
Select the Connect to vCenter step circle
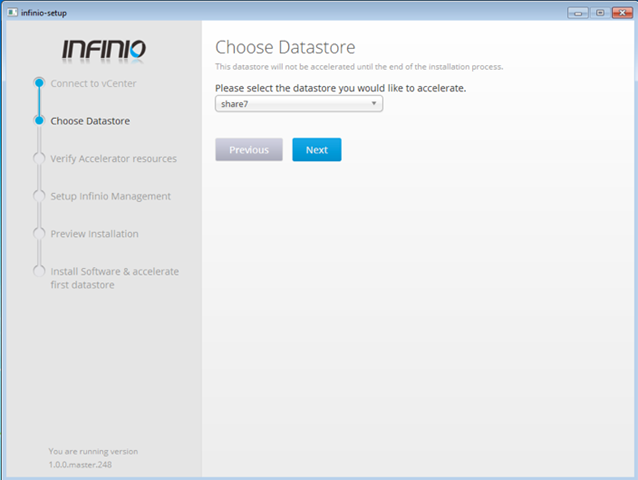[39, 83]
